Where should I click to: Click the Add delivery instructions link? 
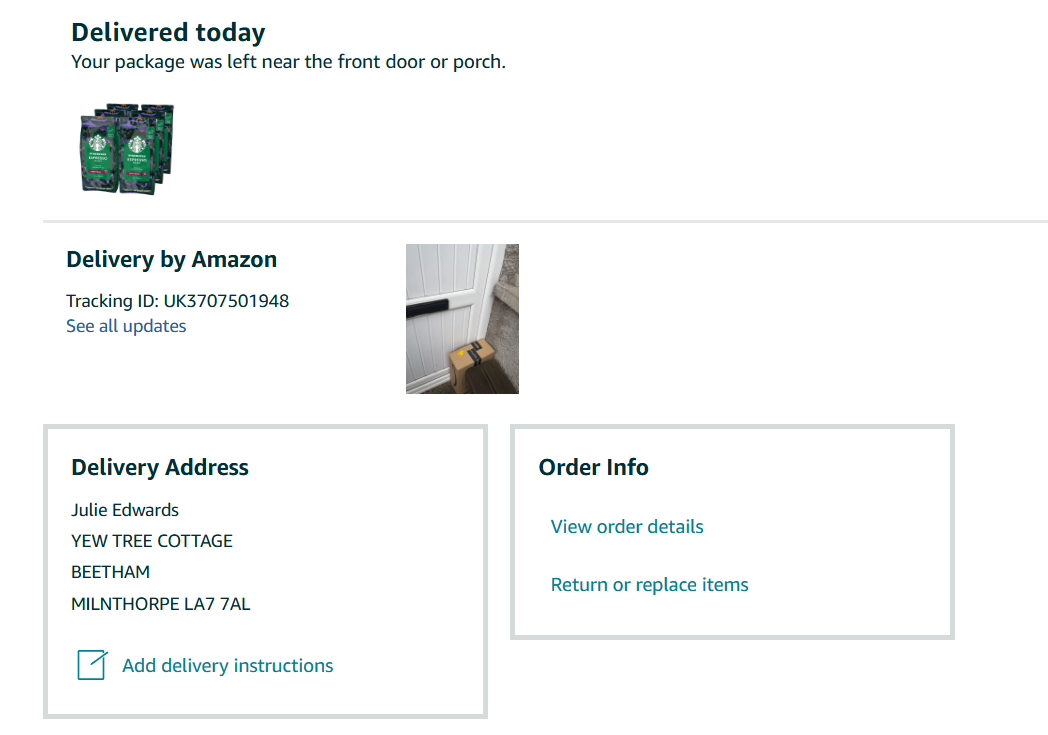[x=228, y=666]
